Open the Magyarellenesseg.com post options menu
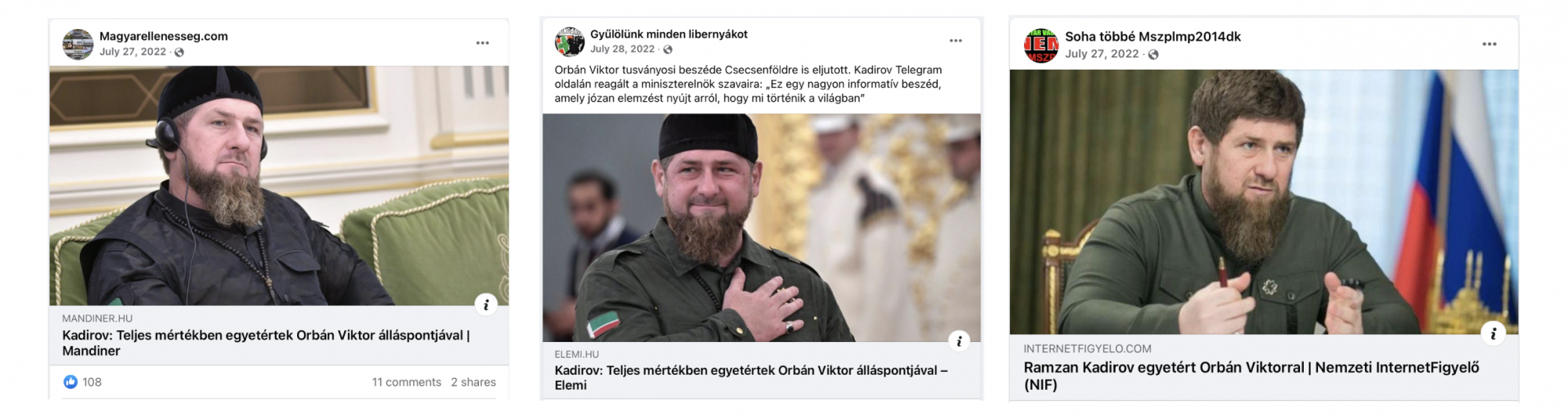The image size is (1568, 418). tap(482, 43)
